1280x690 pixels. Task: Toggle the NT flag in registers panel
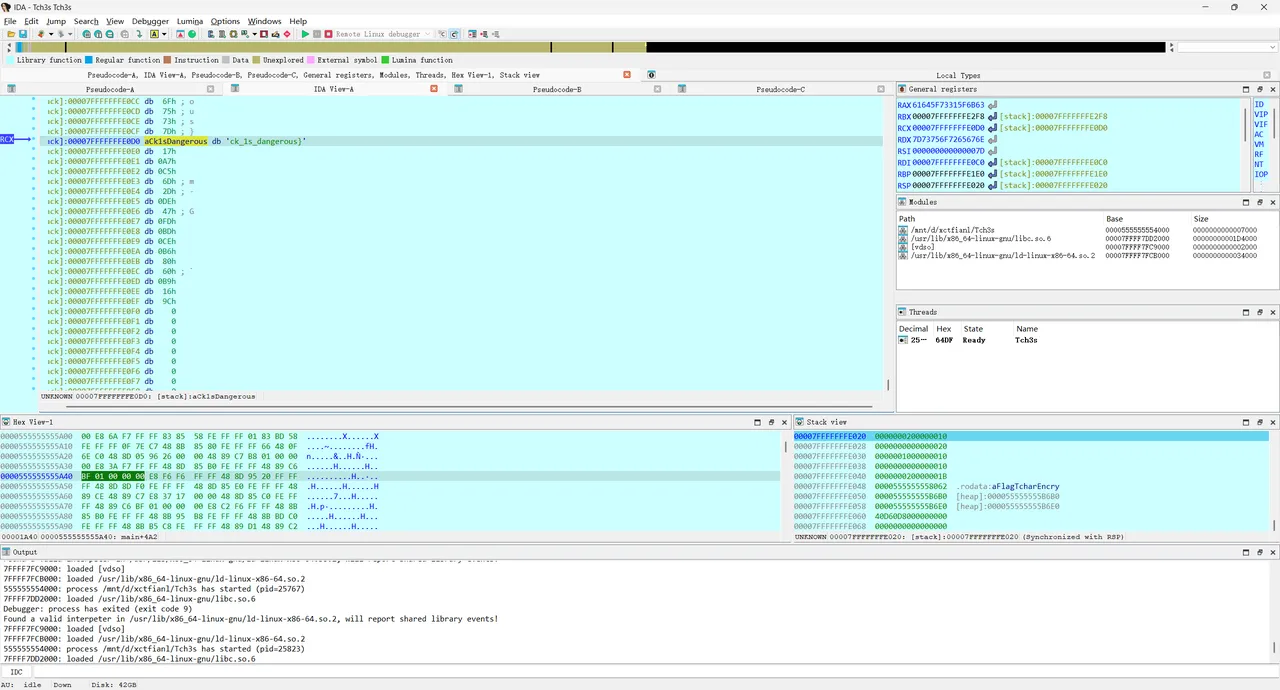click(1259, 164)
